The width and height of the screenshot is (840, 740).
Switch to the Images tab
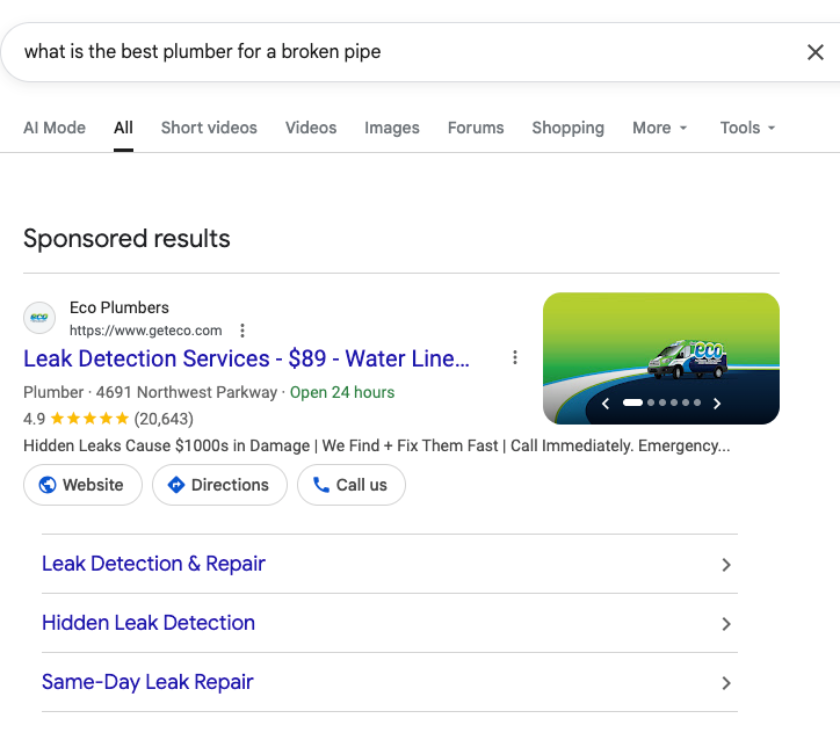coord(392,128)
